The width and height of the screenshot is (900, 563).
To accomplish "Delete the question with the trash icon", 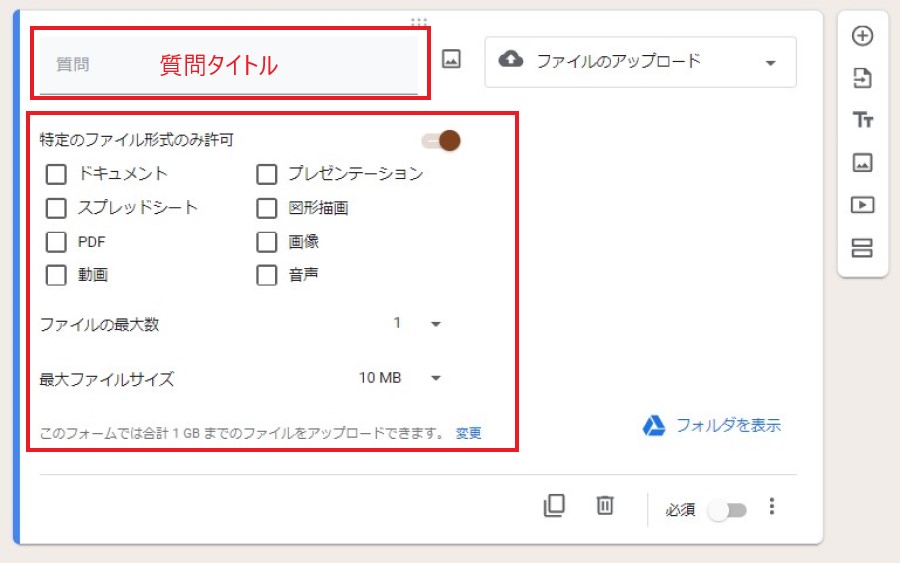I will [x=605, y=506].
